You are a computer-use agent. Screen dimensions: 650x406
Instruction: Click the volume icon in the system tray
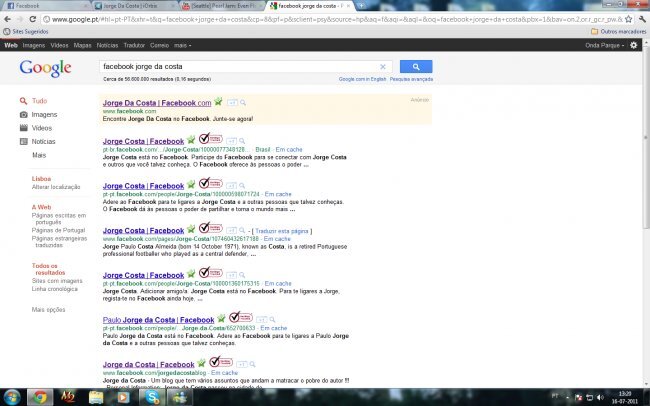point(600,398)
